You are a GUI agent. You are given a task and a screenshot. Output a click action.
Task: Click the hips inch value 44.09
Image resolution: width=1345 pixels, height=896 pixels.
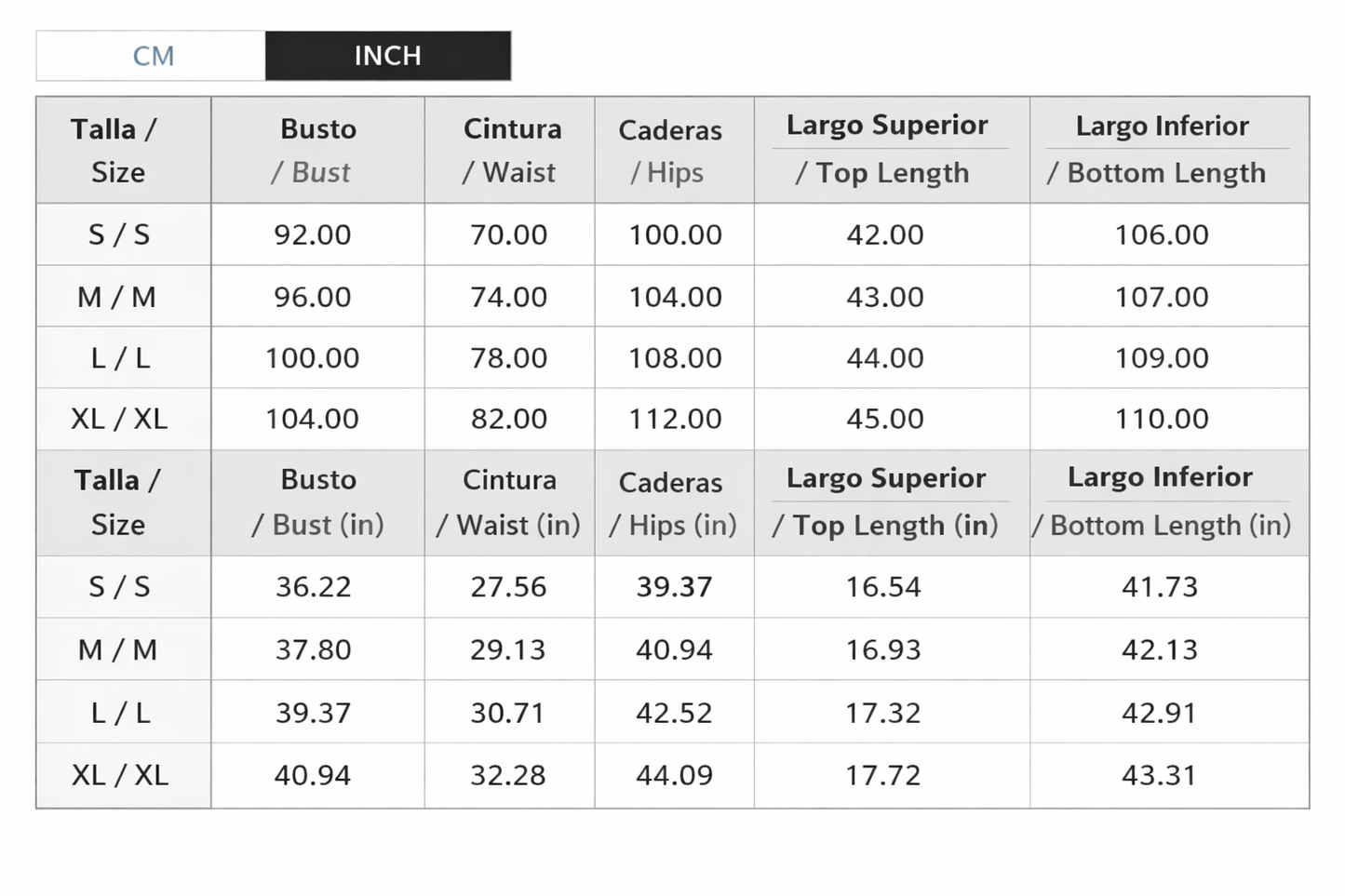click(674, 775)
